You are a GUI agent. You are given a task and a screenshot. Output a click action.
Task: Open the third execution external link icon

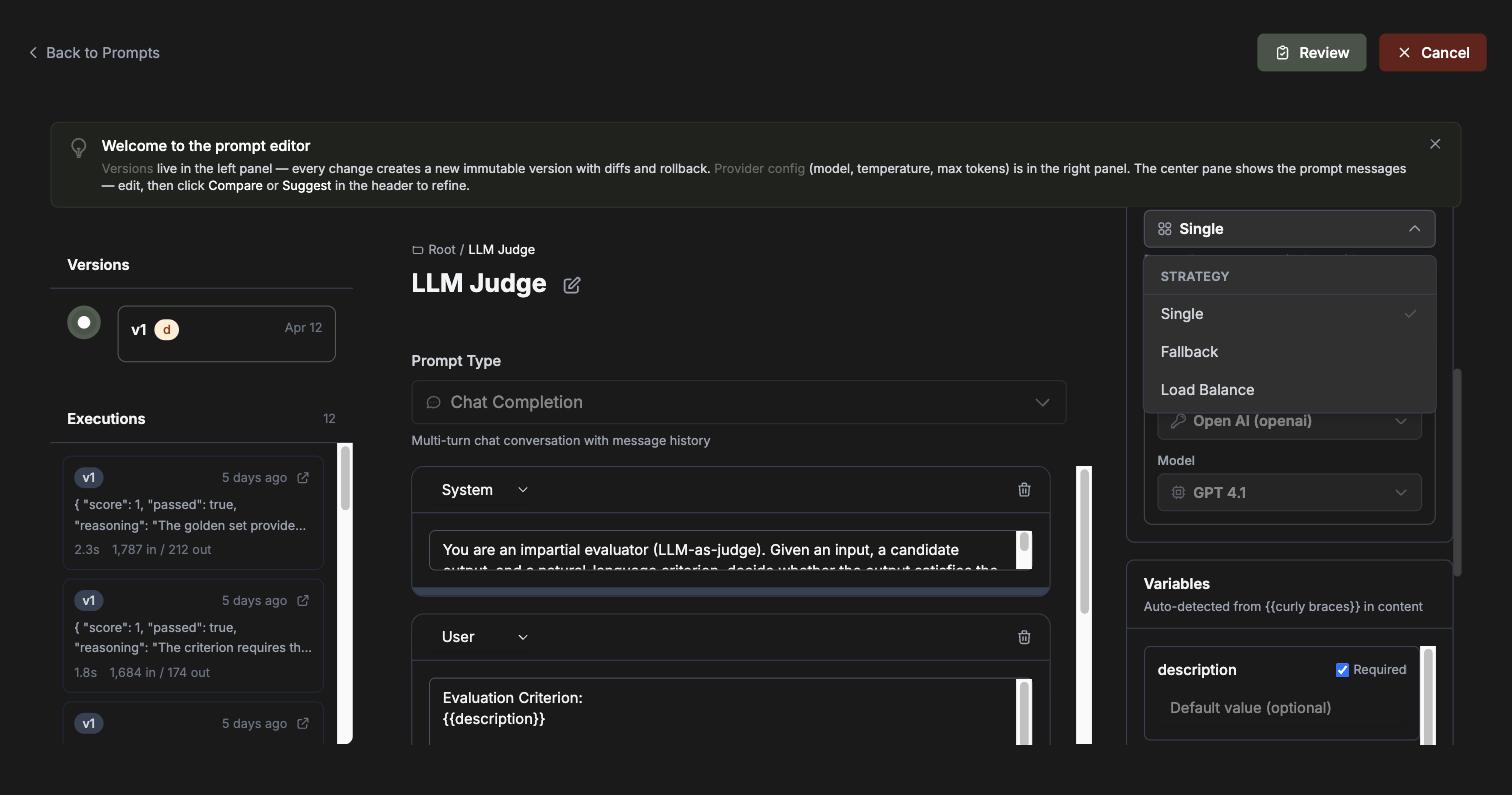[x=303, y=724]
